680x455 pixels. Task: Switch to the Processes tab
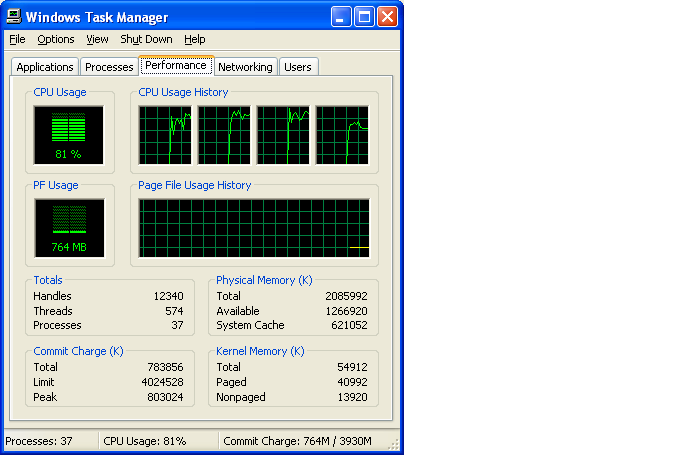(x=109, y=67)
